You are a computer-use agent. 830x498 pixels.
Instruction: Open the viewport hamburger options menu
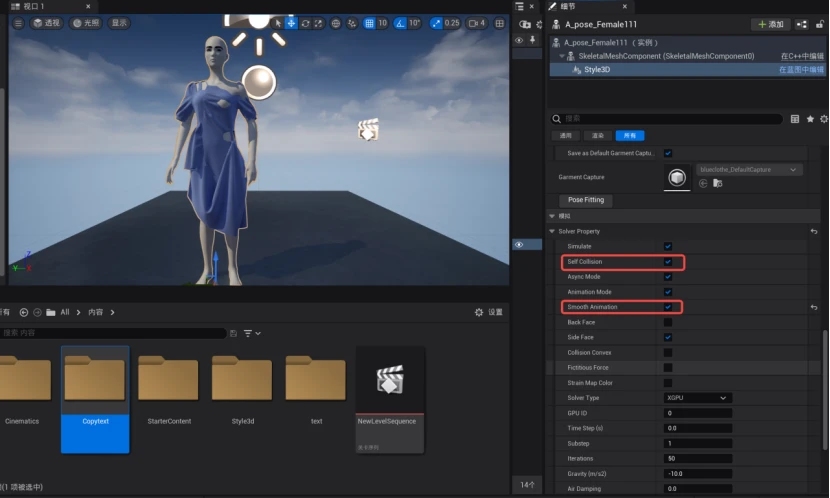coord(17,23)
